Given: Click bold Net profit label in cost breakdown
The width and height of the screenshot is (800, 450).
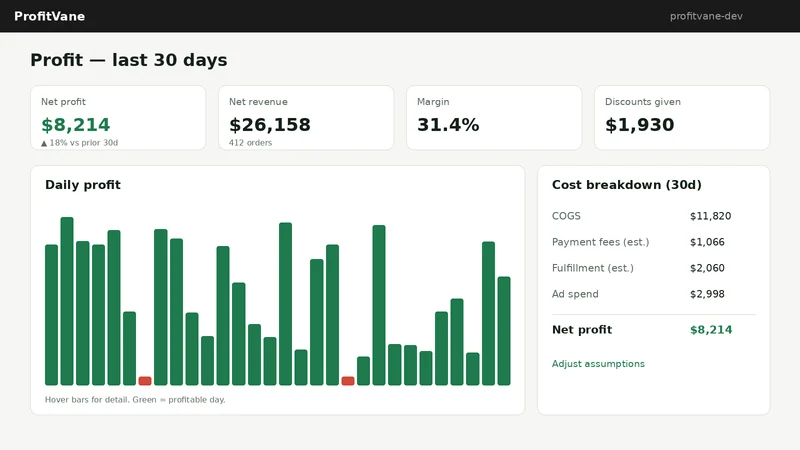Looking at the screenshot, I should pyautogui.click(x=582, y=330).
